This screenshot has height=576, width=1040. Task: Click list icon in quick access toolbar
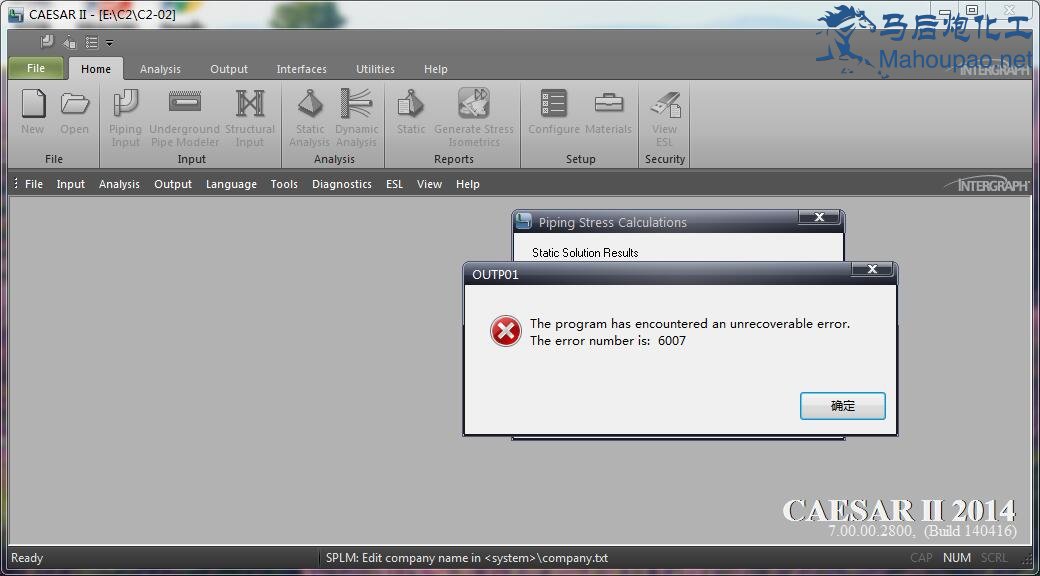(92, 42)
